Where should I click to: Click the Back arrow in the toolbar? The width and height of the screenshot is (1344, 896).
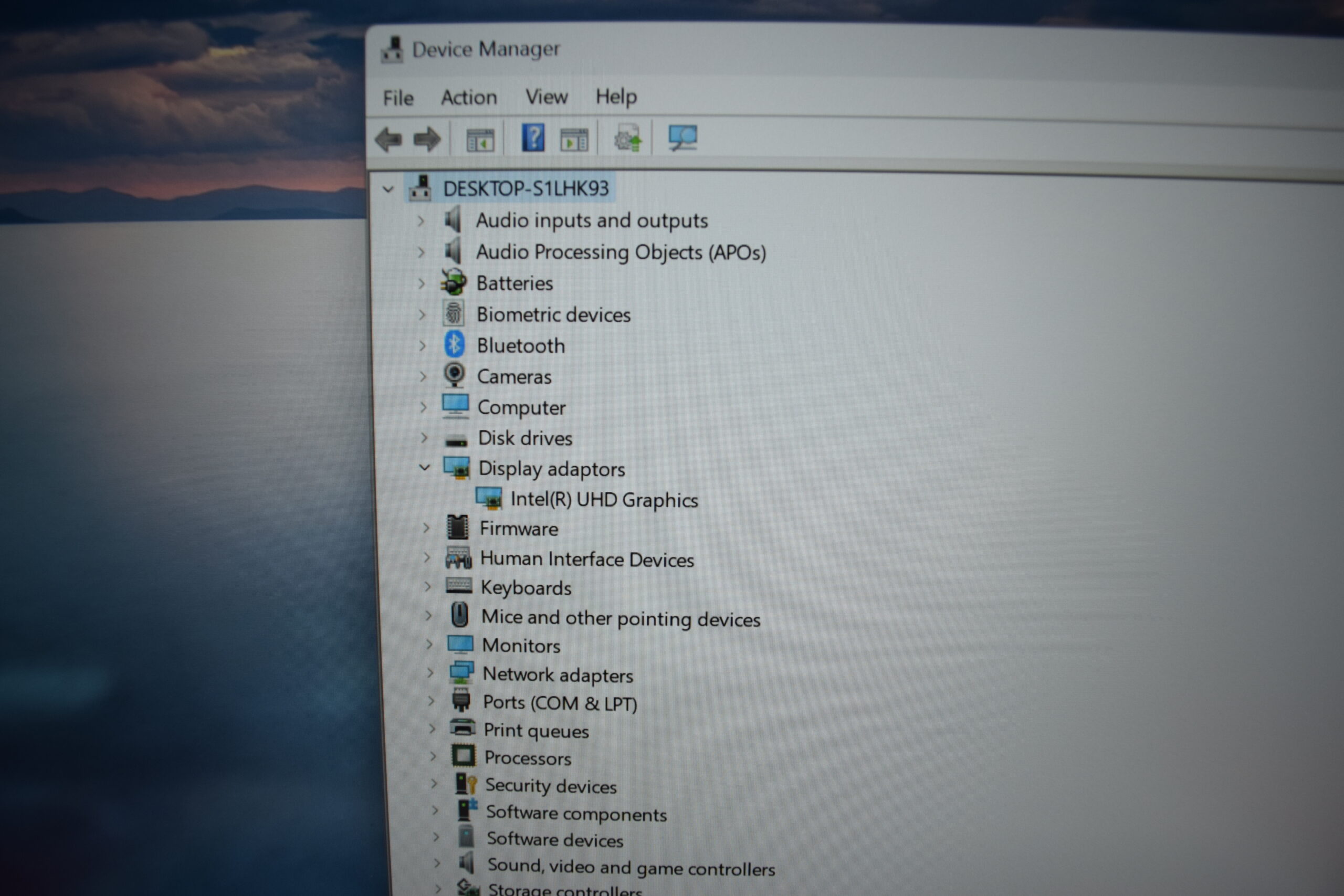coord(388,140)
